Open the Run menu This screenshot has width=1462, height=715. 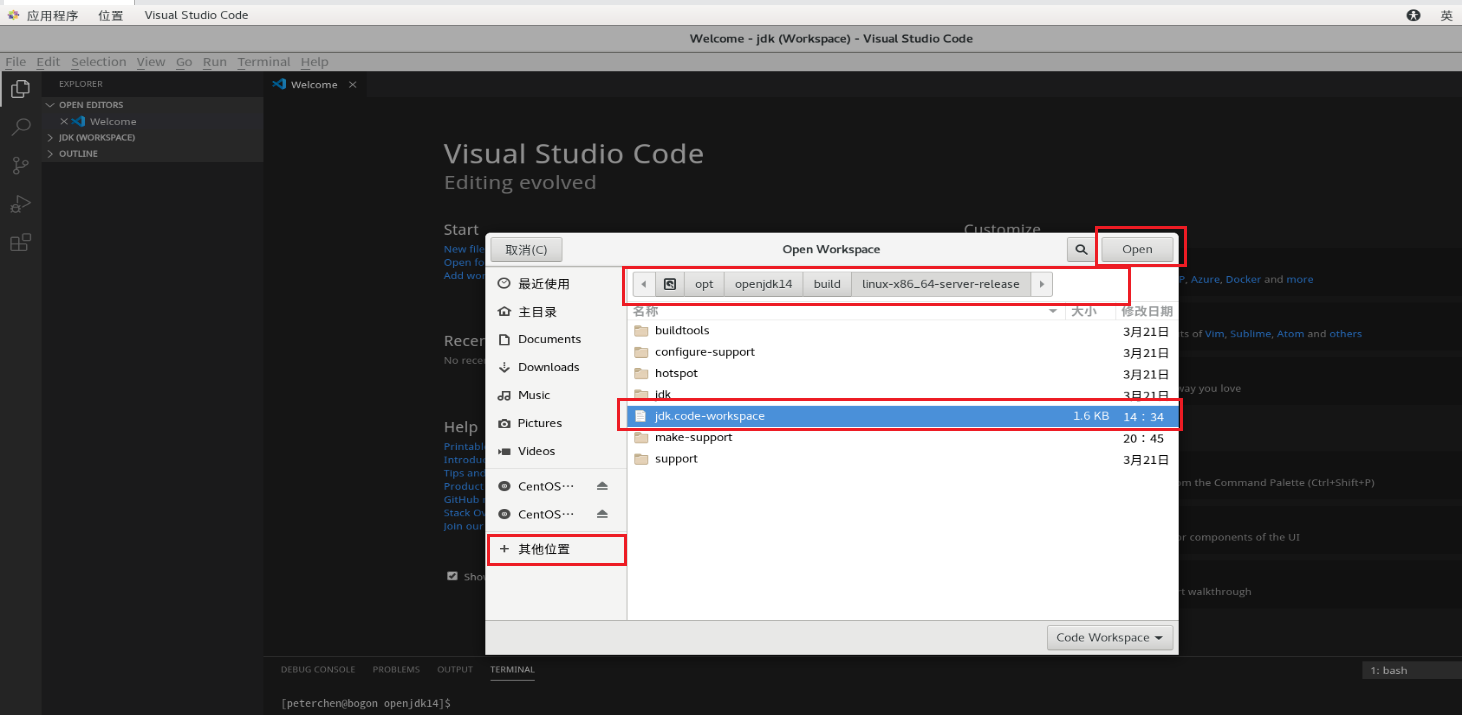[x=215, y=62]
